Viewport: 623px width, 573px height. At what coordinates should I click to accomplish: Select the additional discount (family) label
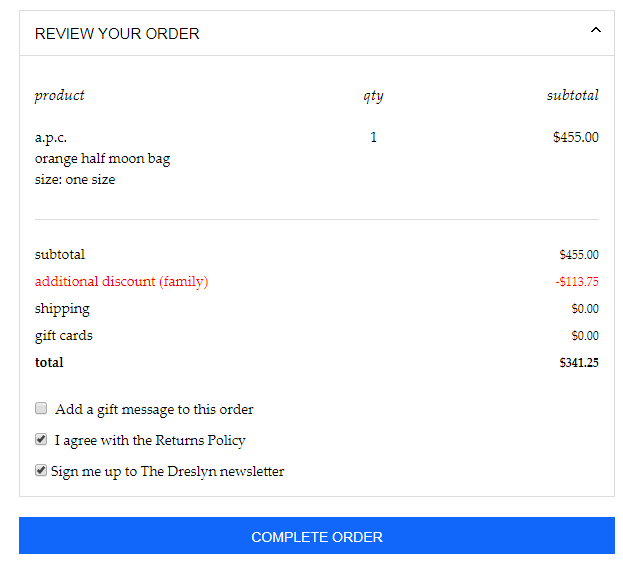pyautogui.click(x=122, y=281)
